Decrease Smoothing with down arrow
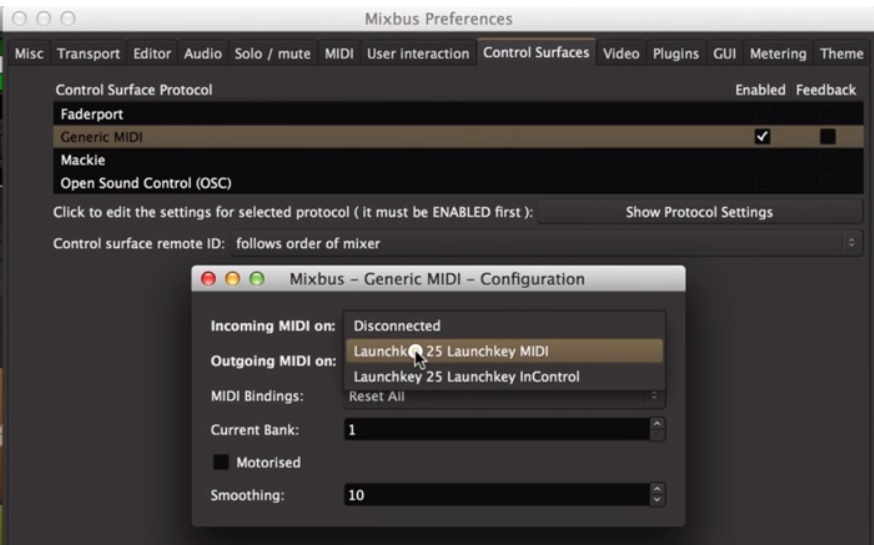Image resolution: width=874 pixels, height=545 pixels. pyautogui.click(x=657, y=500)
